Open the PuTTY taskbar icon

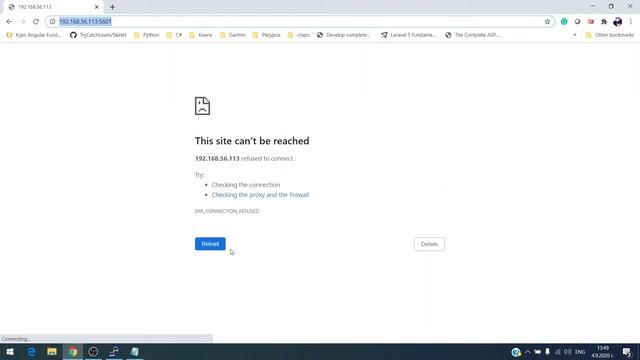tap(114, 351)
